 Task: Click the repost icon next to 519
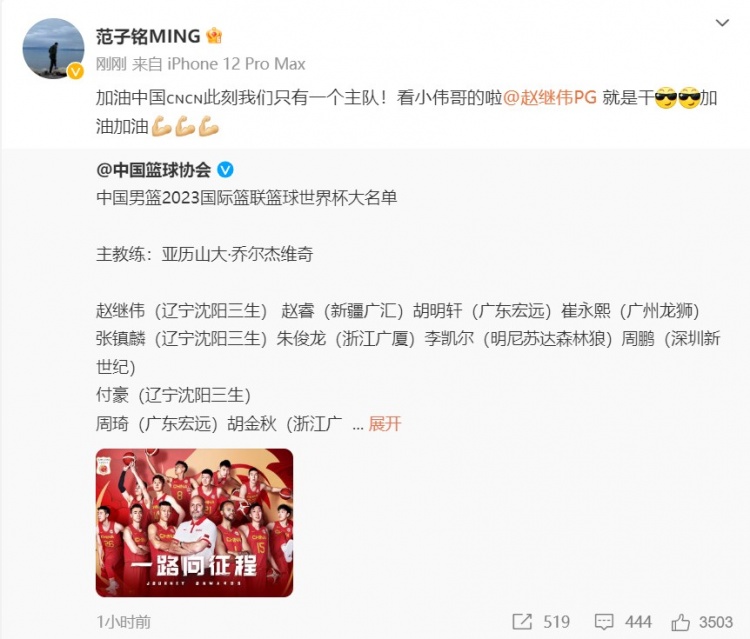(x=522, y=622)
